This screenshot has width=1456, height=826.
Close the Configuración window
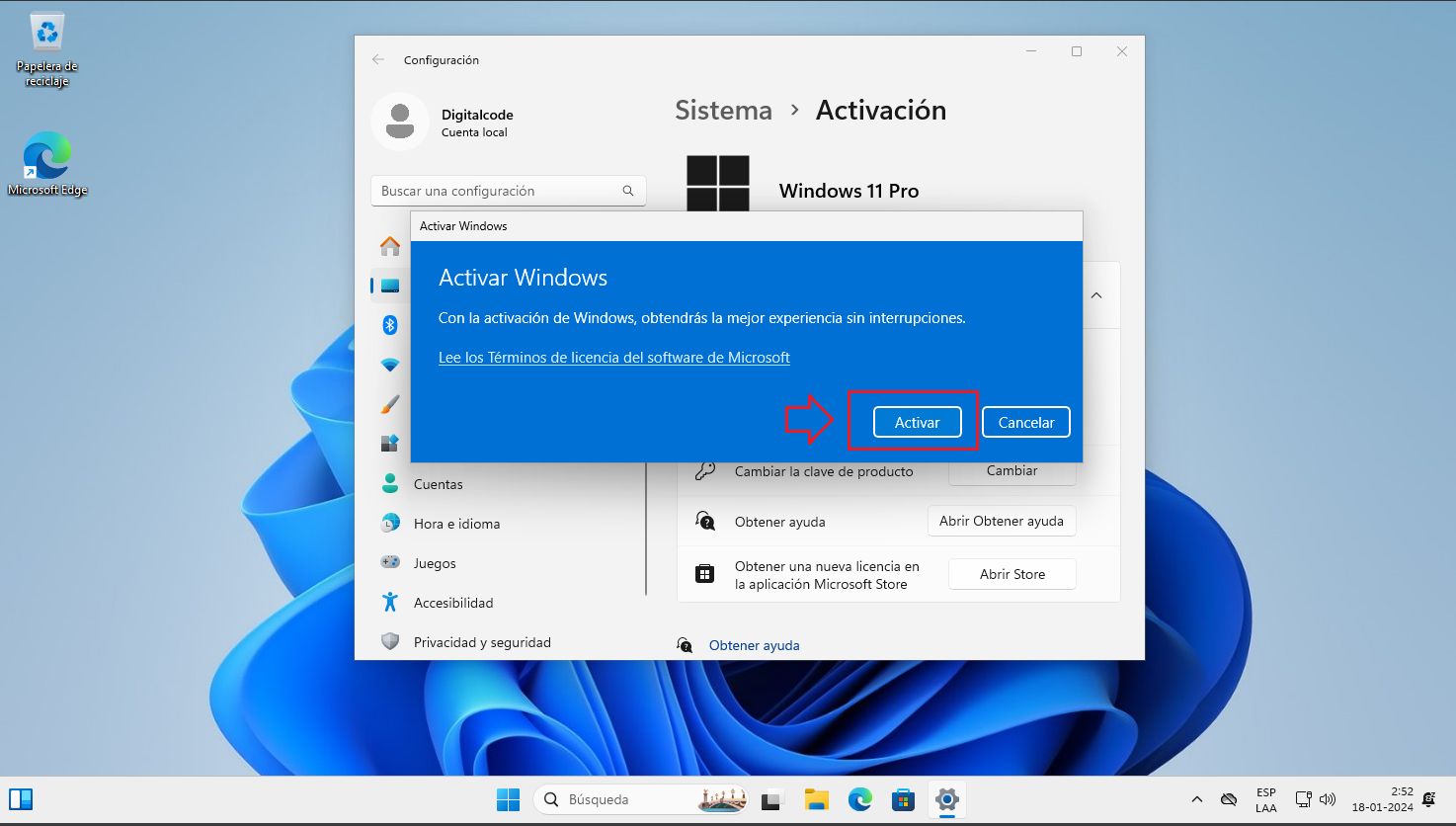pyautogui.click(x=1122, y=51)
